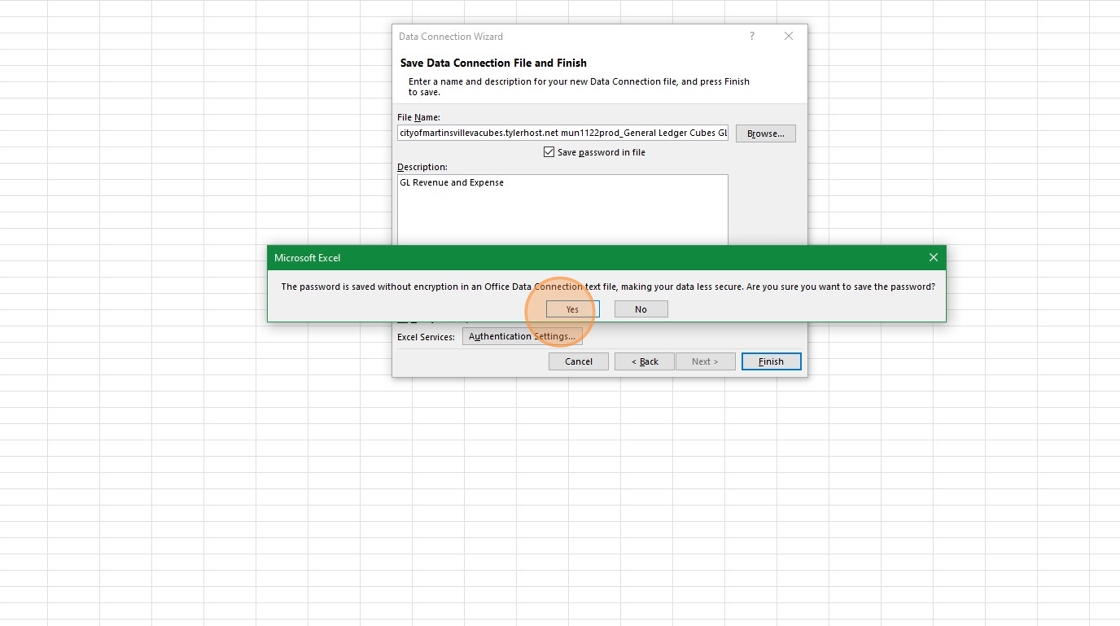
Task: Click the 'Data Connection Wizard' title text
Action: click(451, 36)
